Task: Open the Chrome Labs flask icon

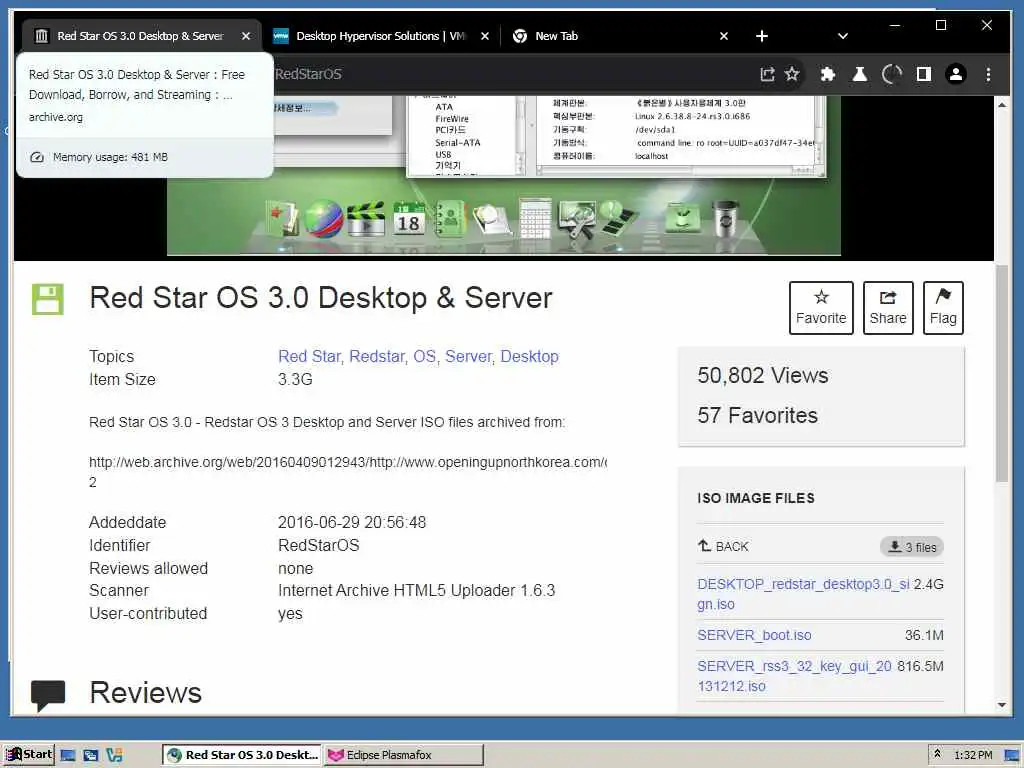Action: 859,74
